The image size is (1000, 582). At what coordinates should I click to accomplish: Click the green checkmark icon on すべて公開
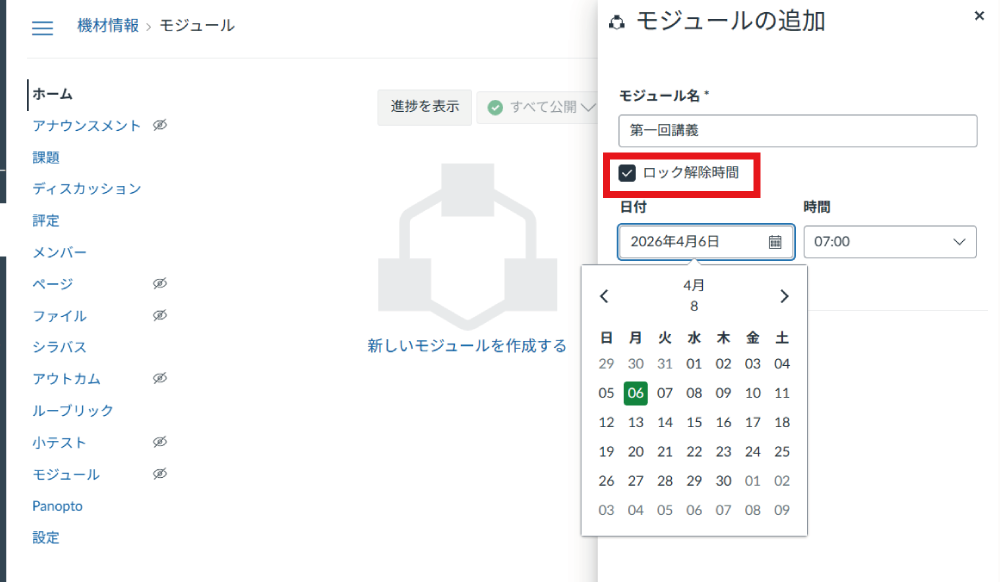pyautogui.click(x=494, y=107)
